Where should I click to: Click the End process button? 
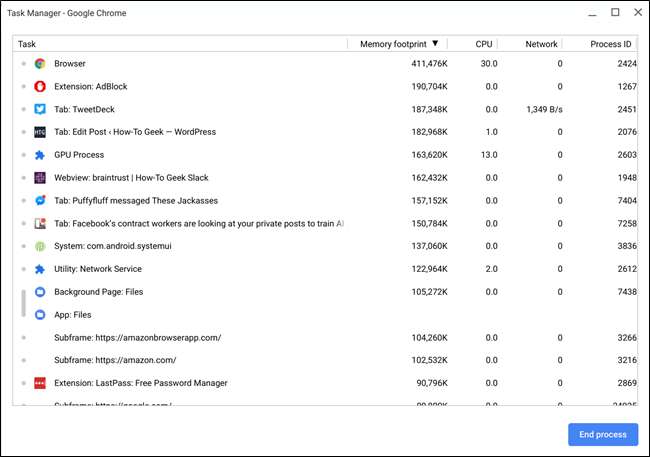(603, 434)
